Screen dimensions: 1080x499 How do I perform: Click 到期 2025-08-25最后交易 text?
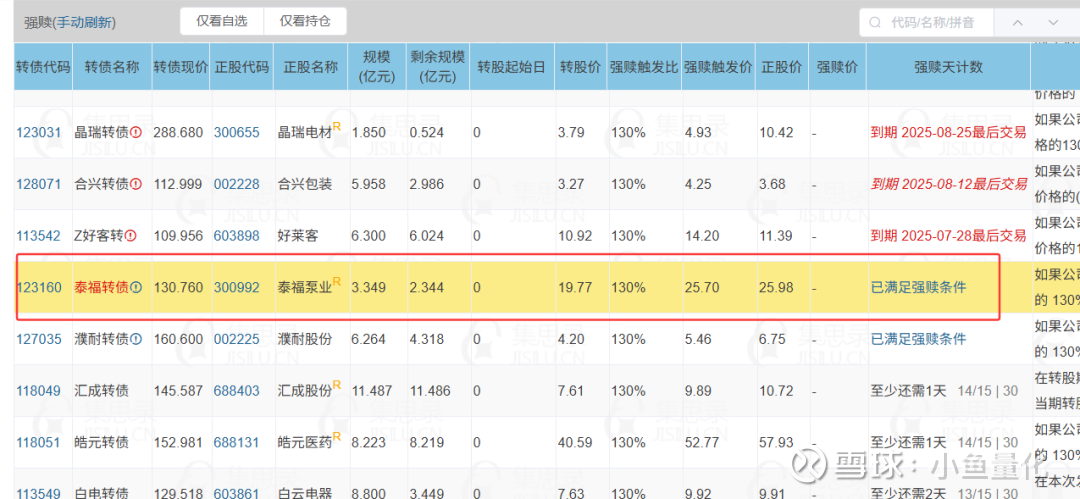(x=948, y=132)
